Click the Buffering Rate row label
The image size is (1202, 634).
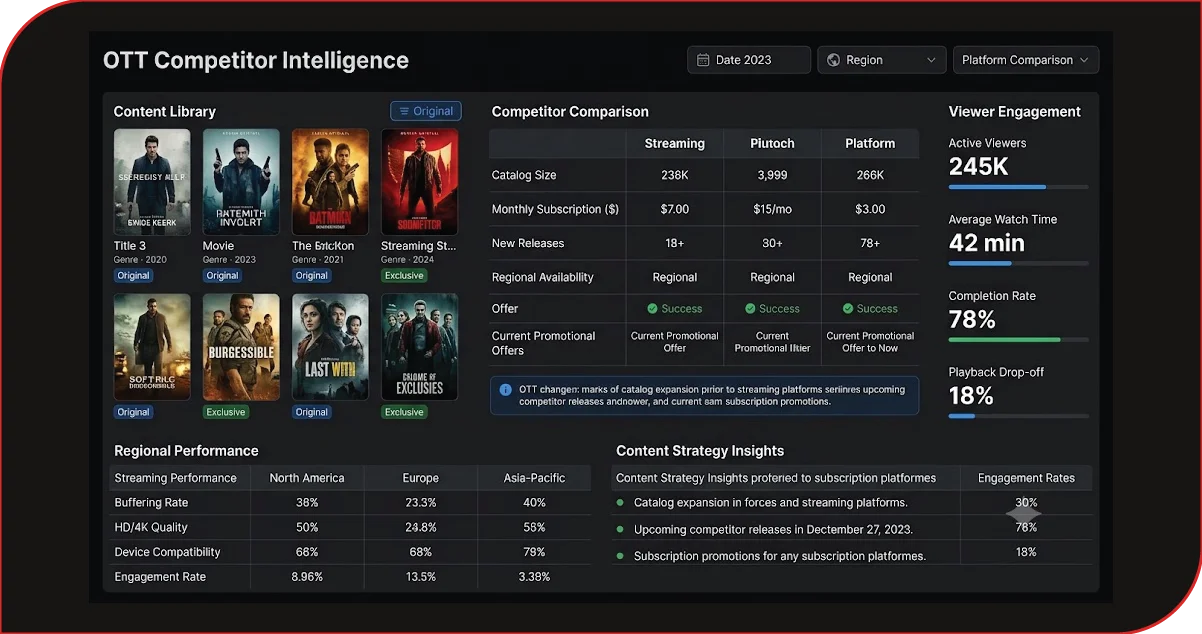(151, 503)
